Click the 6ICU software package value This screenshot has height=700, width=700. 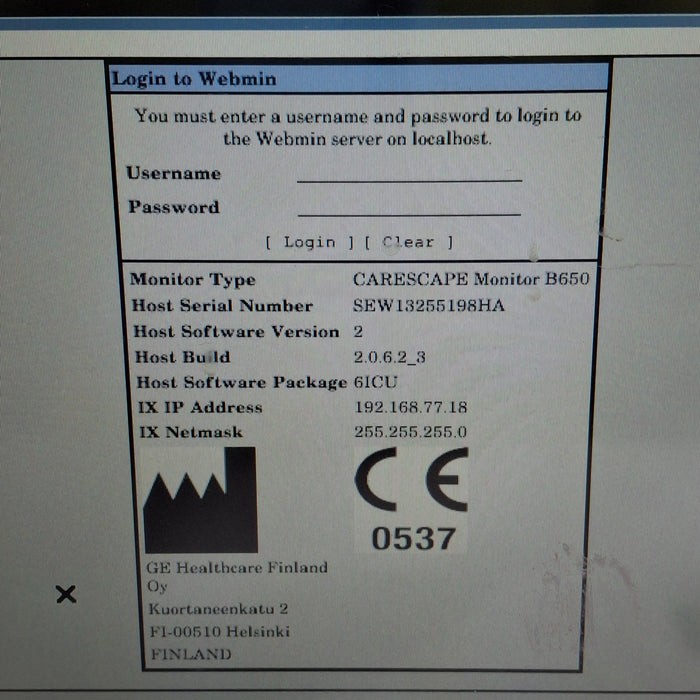tap(375, 382)
